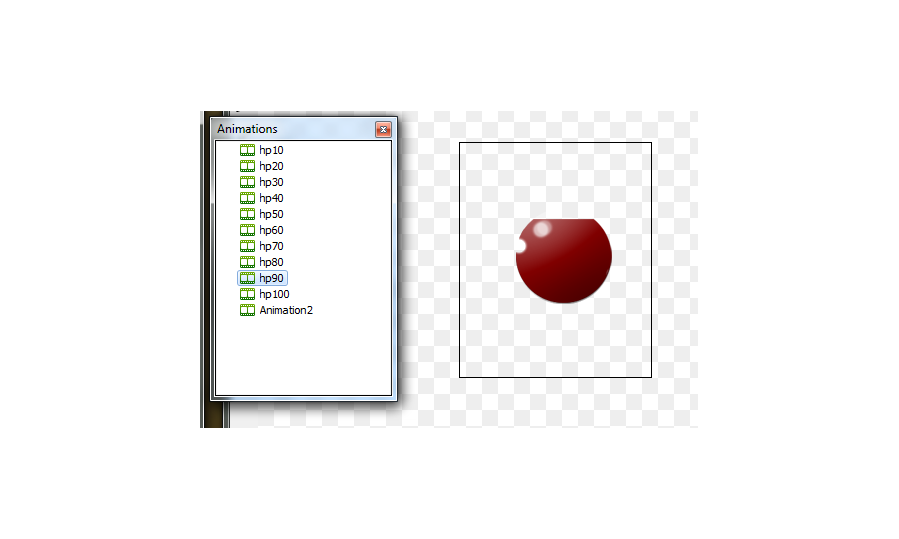Click the hp50 animation film icon
This screenshot has height=539, width=899.
(x=247, y=214)
